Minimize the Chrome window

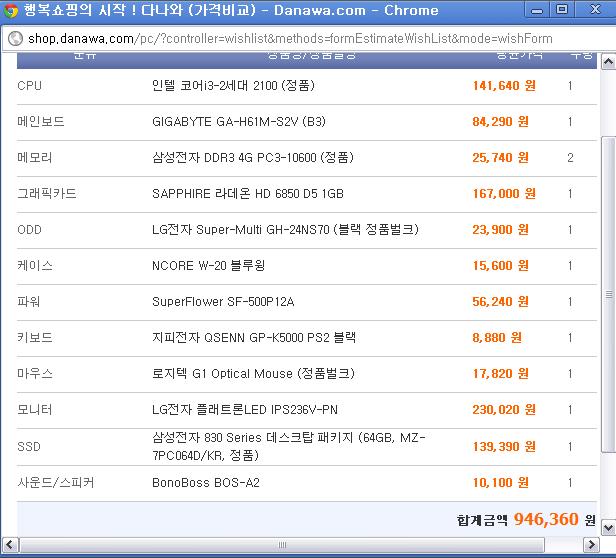(536, 11)
